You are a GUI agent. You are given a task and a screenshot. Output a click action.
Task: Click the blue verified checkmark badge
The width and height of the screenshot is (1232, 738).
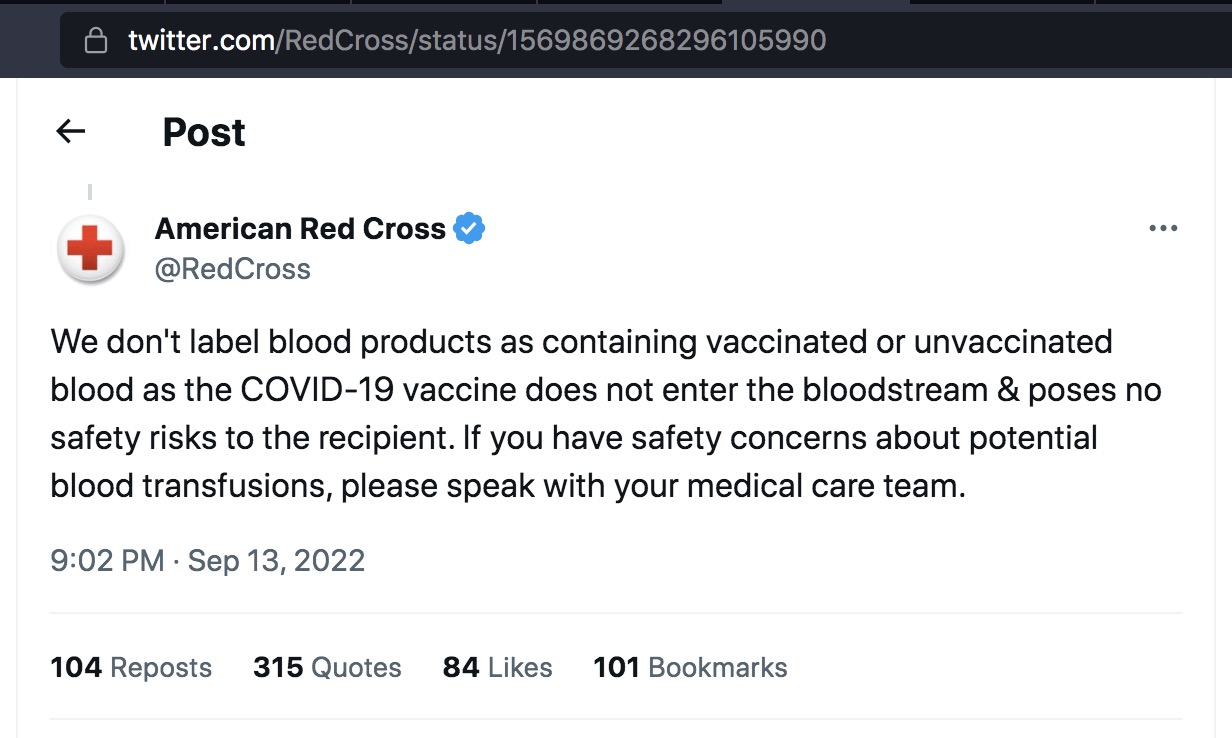[x=469, y=229]
